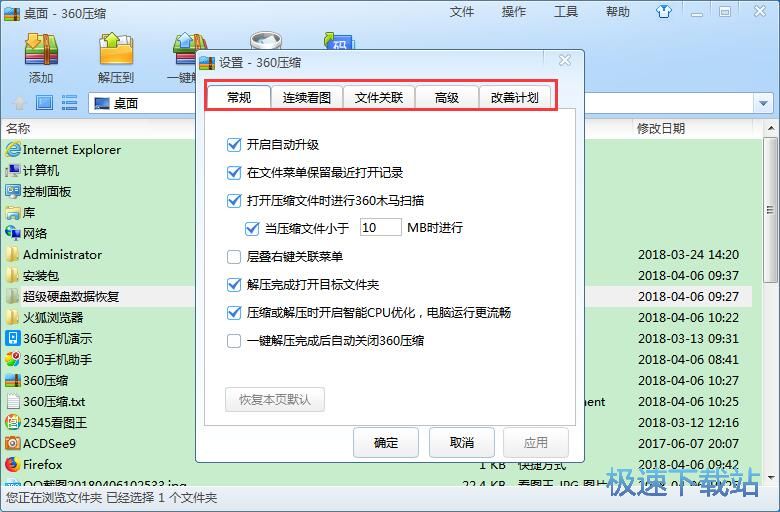780x512 pixels.
Task: Click the file list vertical scrollbar thumb
Action: click(x=771, y=210)
